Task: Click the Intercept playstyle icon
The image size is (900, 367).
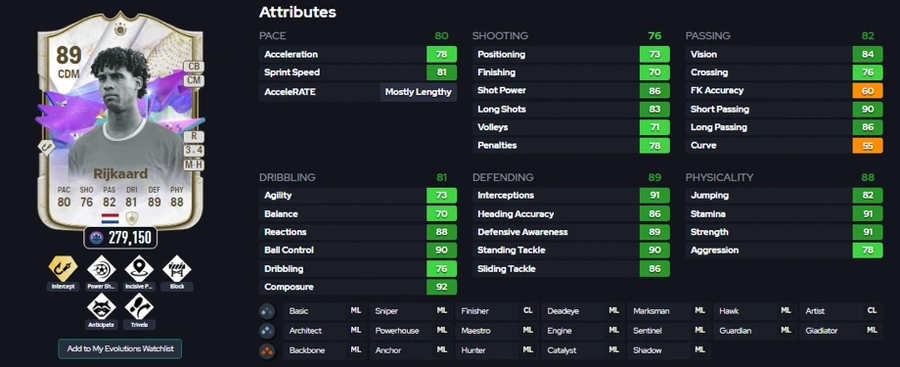Action: click(x=63, y=268)
